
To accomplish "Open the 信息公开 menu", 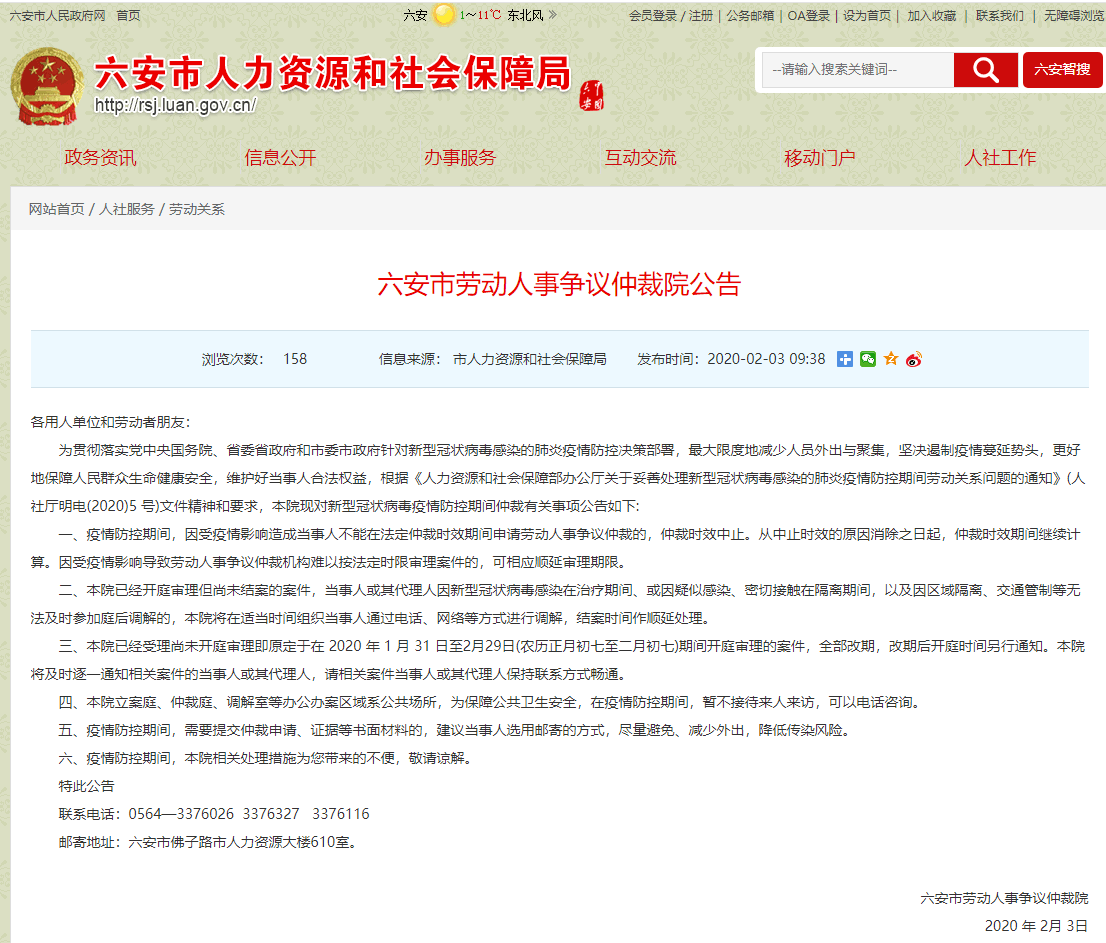I will tap(280, 158).
